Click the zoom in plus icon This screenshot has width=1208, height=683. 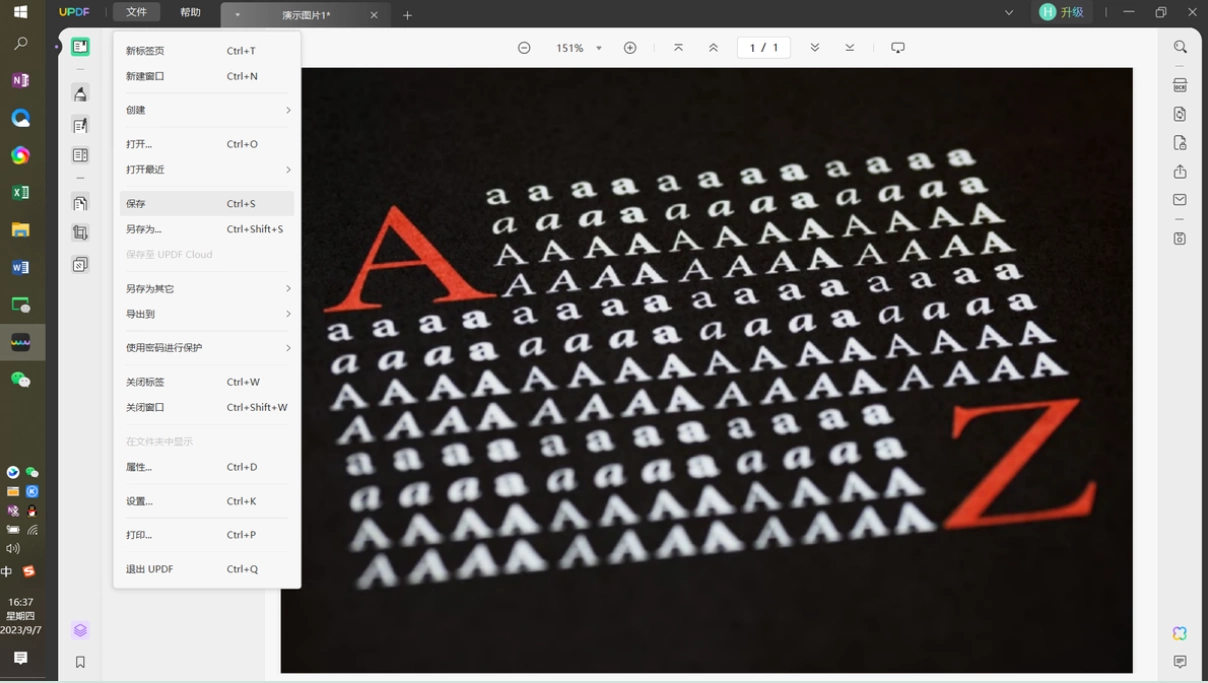coord(630,48)
